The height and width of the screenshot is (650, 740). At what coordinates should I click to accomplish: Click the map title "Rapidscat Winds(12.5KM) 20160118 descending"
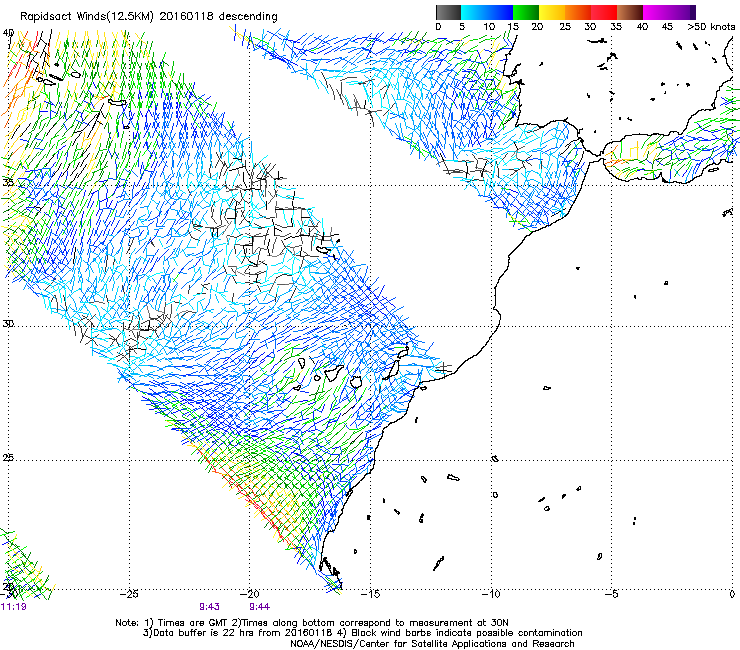point(149,17)
